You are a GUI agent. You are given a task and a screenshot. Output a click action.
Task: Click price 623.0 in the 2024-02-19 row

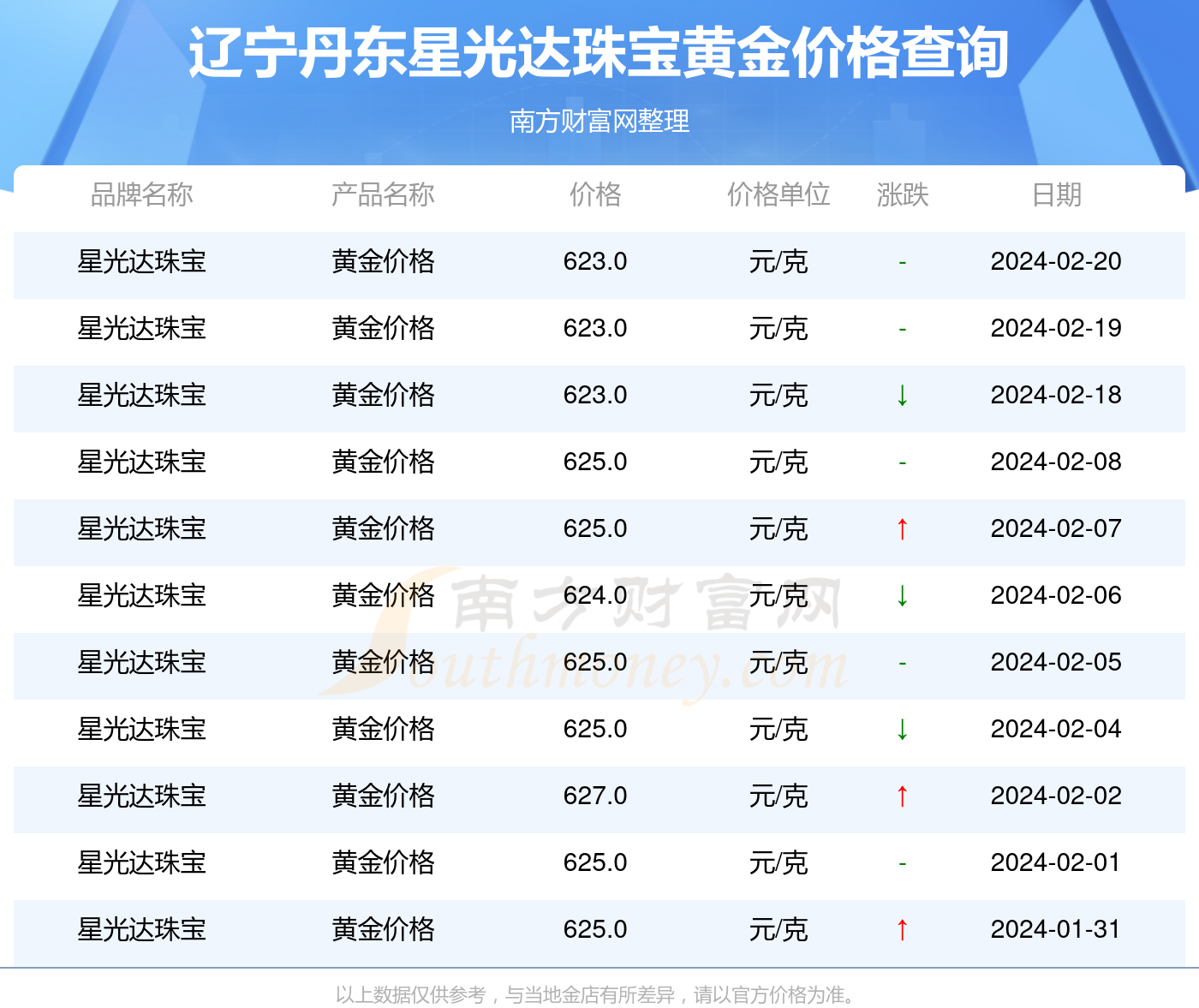[595, 328]
